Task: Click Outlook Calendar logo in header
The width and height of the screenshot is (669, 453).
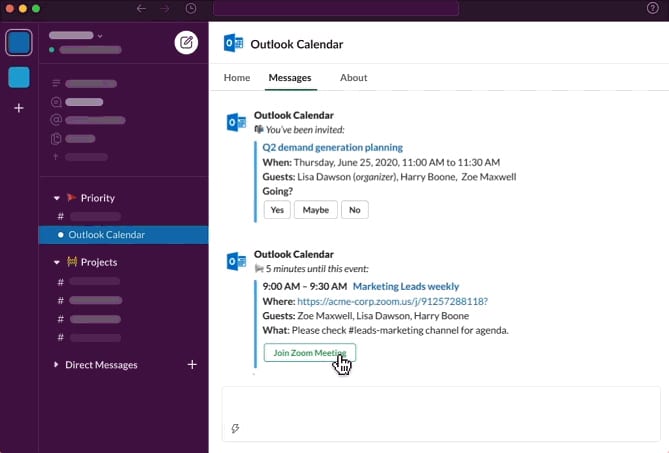Action: (234, 44)
